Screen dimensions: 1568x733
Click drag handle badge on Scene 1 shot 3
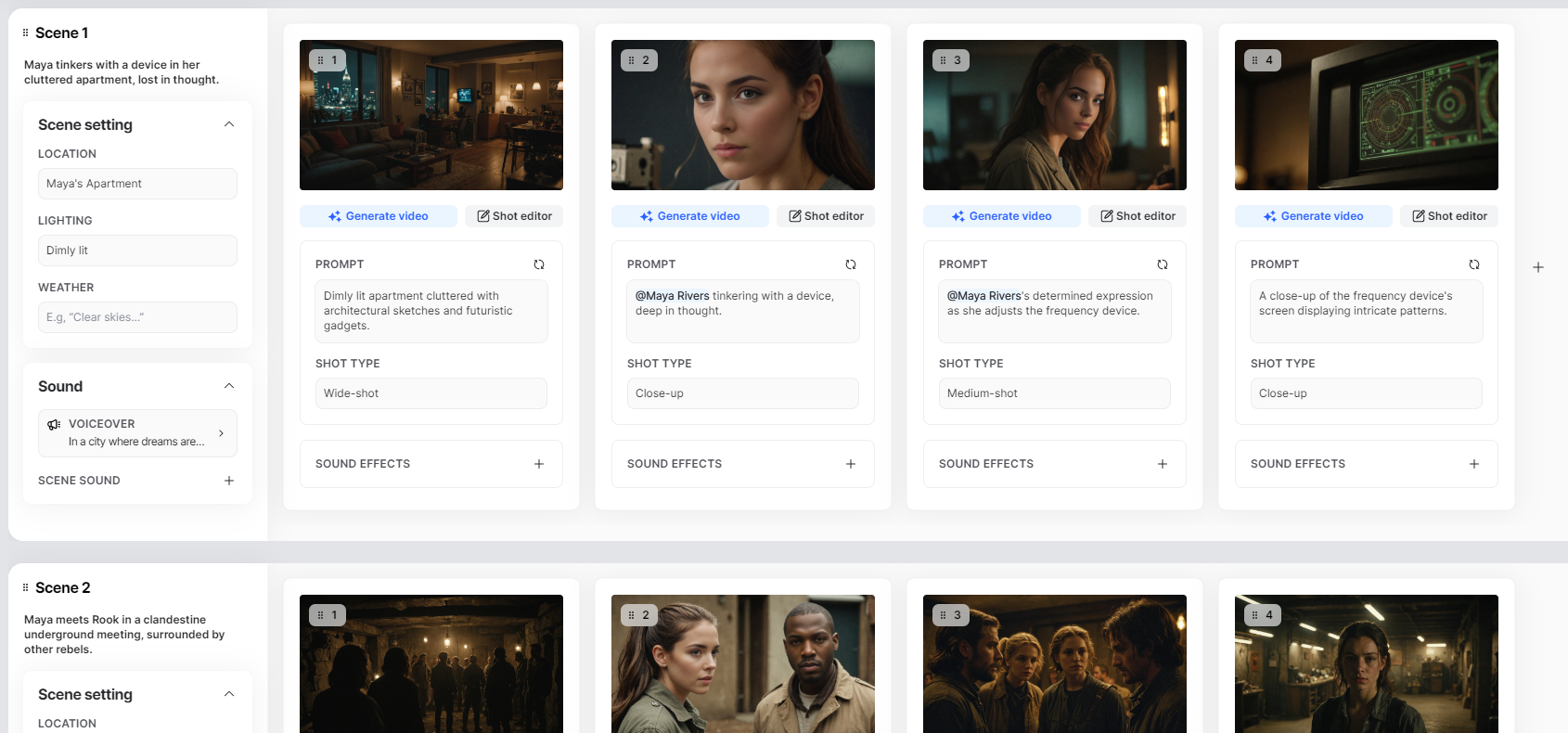tap(951, 60)
